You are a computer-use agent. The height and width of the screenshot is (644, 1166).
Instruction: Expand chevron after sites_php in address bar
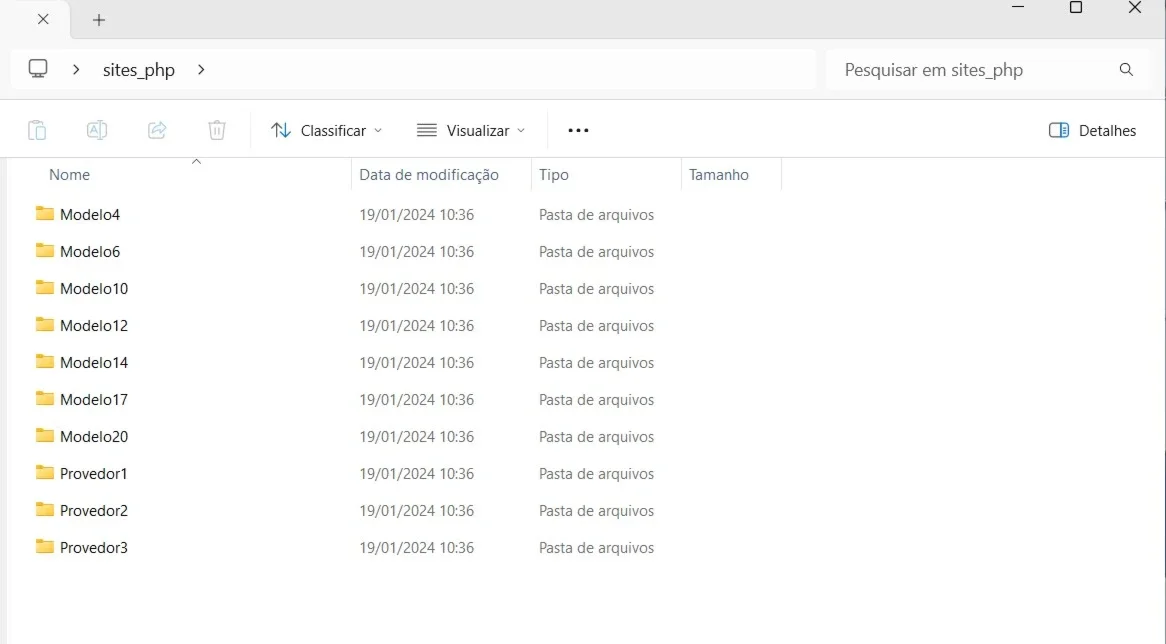pos(201,69)
